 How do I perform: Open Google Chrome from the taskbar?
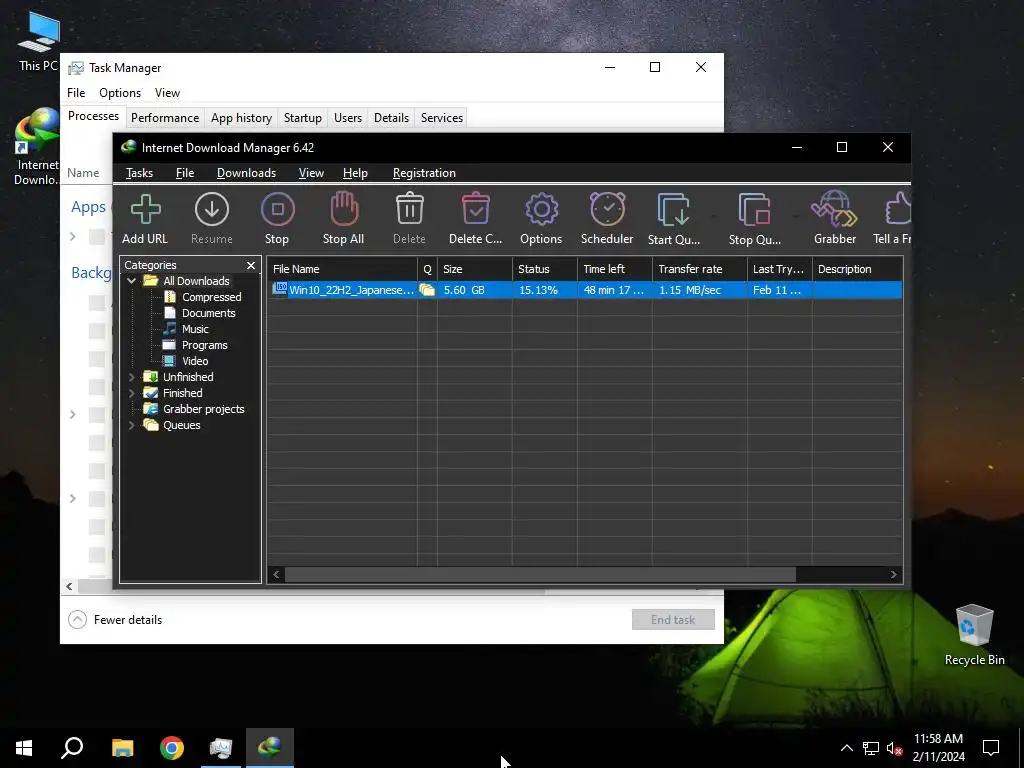[172, 748]
